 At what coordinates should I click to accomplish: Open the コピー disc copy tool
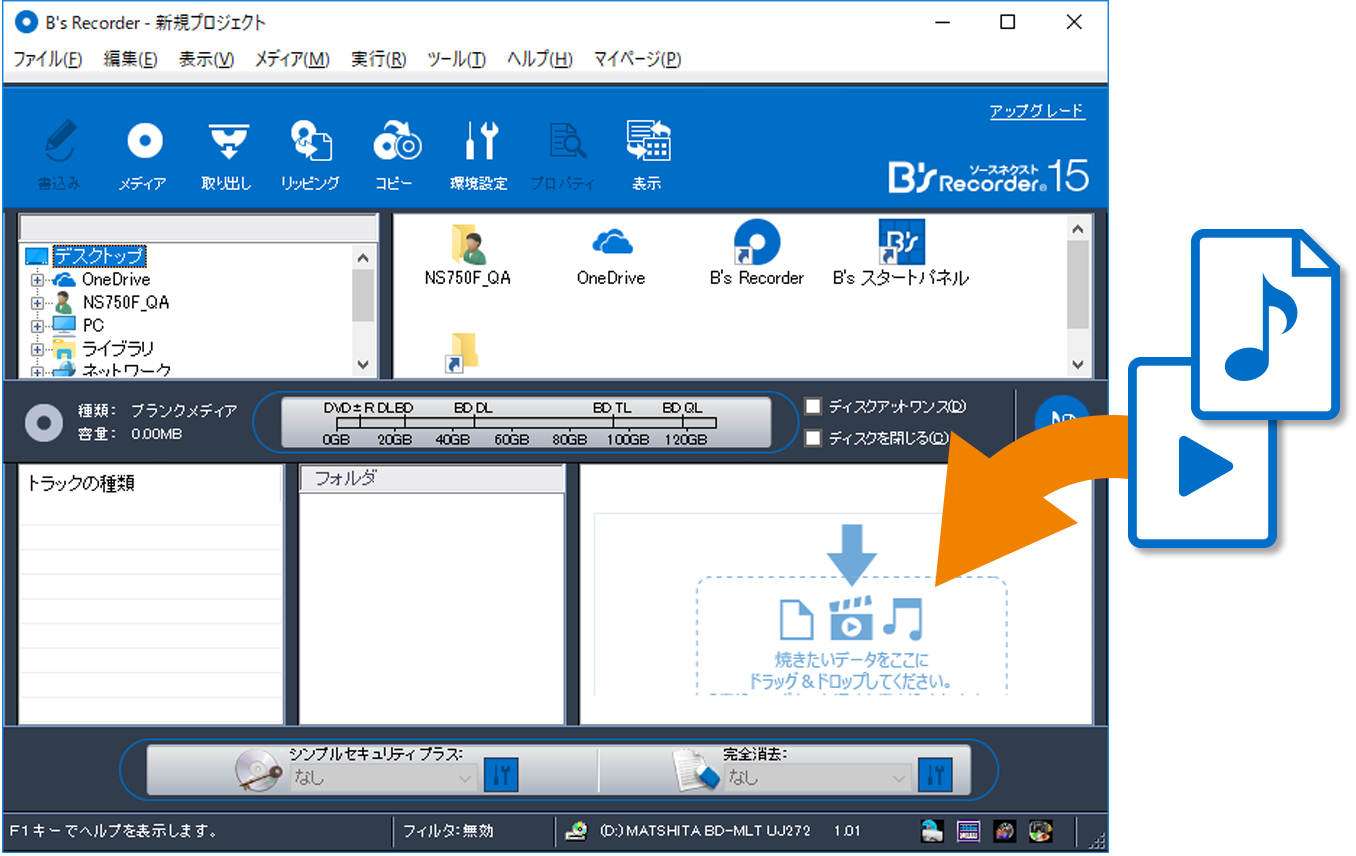tap(396, 142)
